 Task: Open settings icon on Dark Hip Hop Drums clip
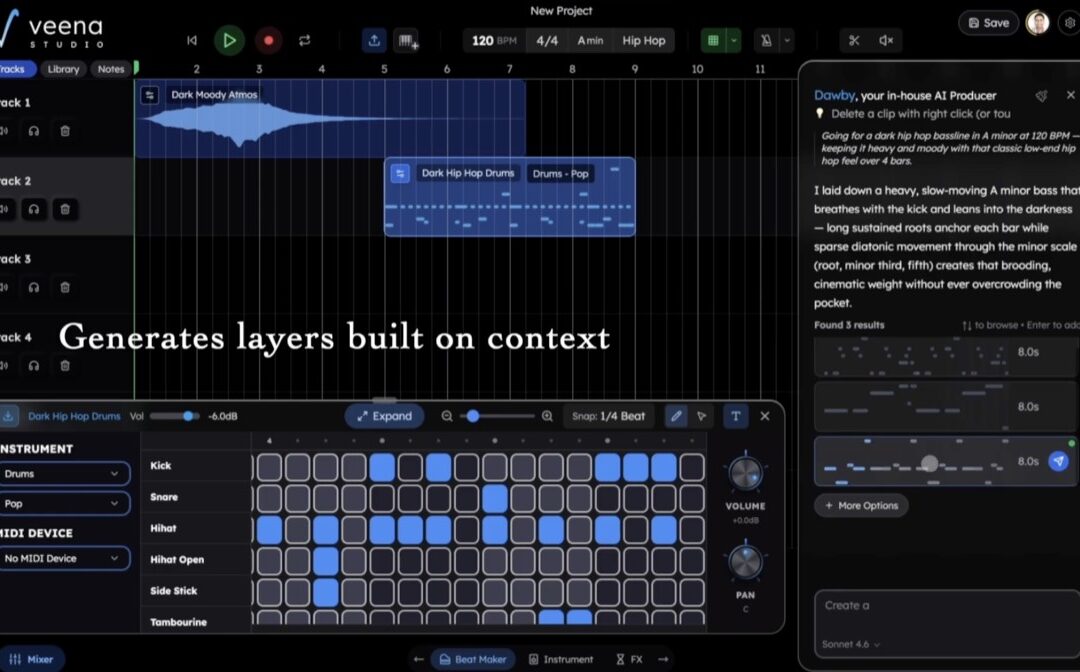(400, 174)
